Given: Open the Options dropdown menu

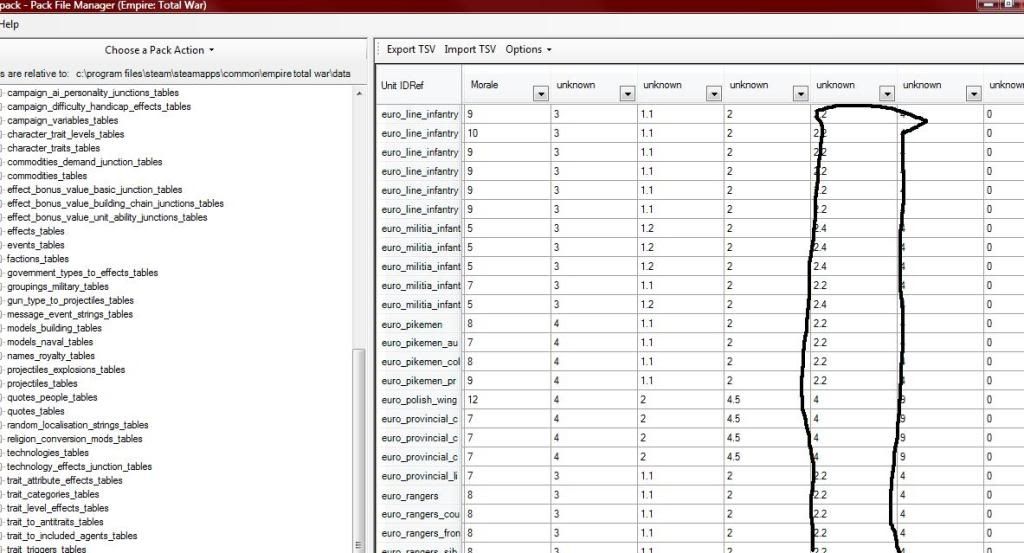Looking at the screenshot, I should tap(528, 49).
